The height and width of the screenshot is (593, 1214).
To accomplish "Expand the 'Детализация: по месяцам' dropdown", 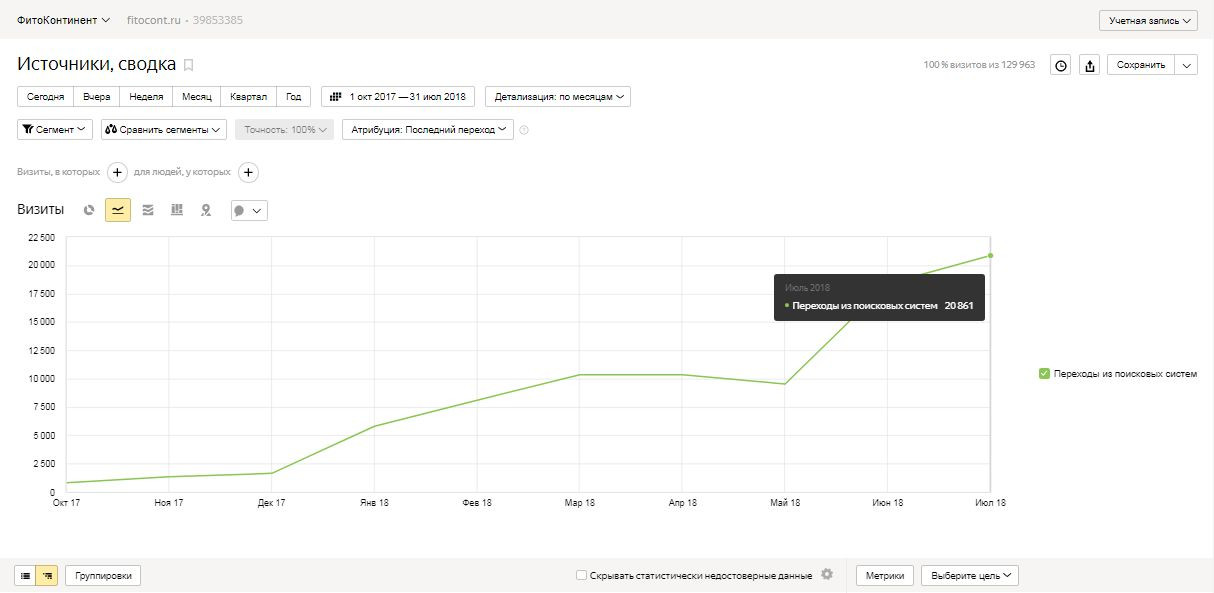I will pyautogui.click(x=558, y=97).
